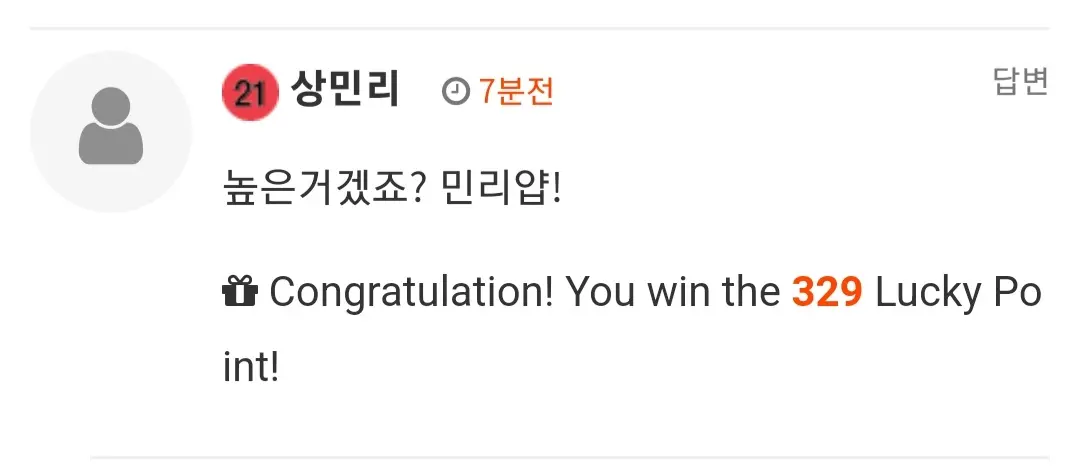Click the clock icon beside 7분전
Image resolution: width=1080 pixels, height=471 pixels.
coord(455,92)
